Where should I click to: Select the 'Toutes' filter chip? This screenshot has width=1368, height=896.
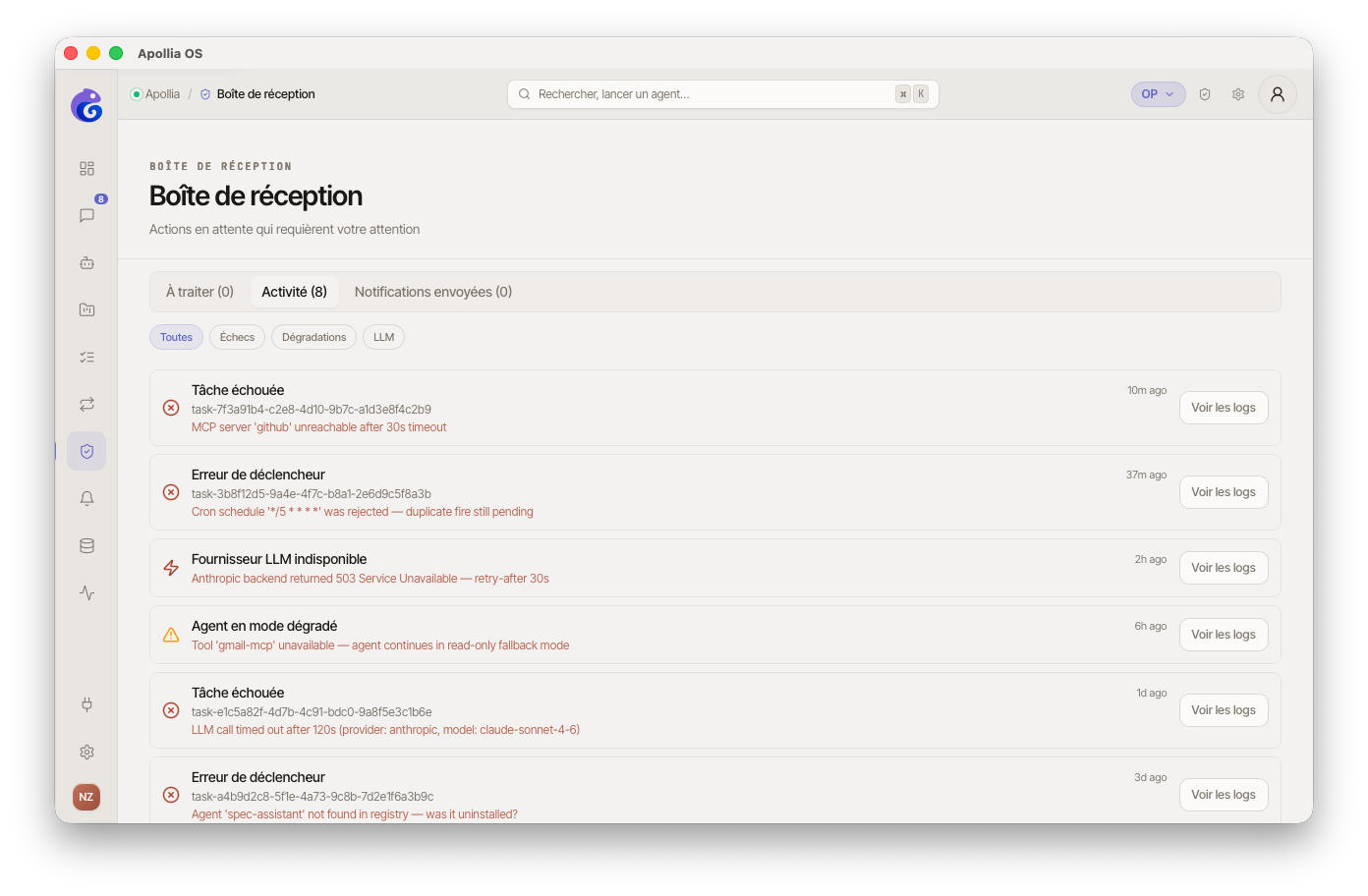tap(177, 337)
